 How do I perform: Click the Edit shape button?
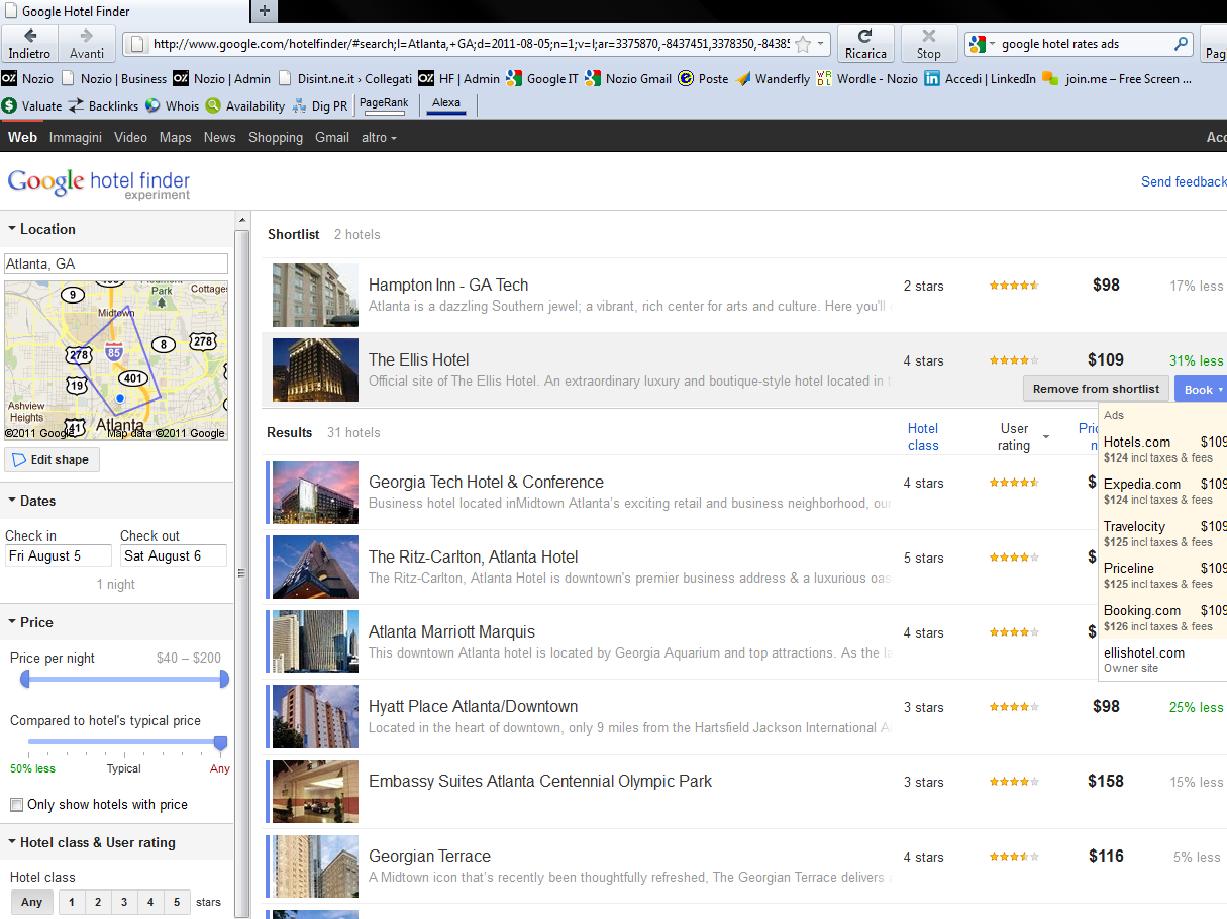(52, 460)
